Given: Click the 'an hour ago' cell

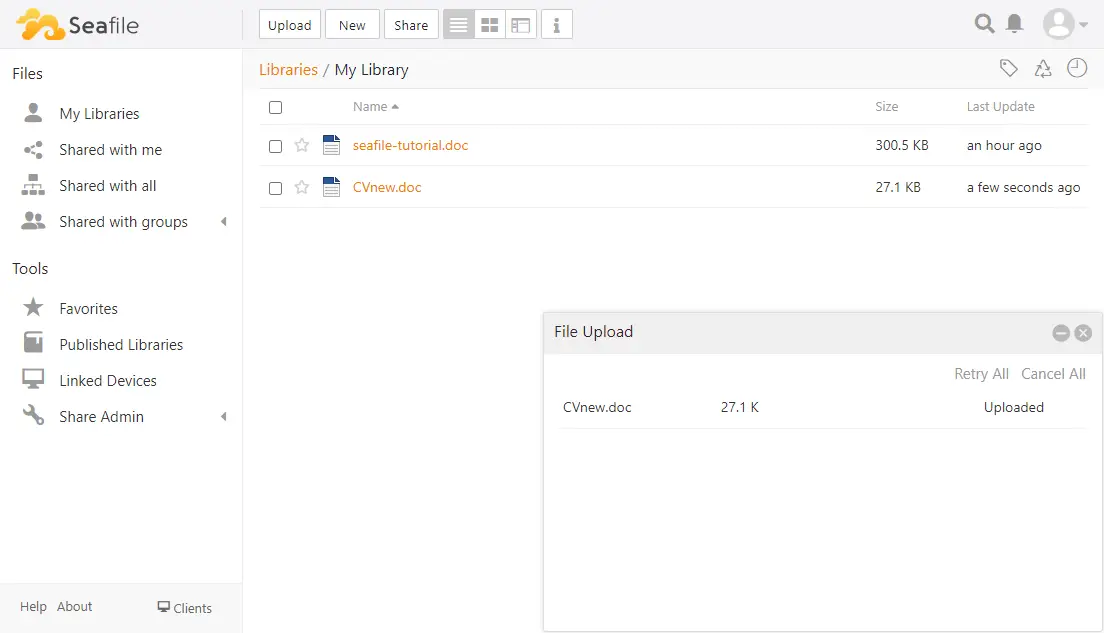Looking at the screenshot, I should pos(1004,145).
